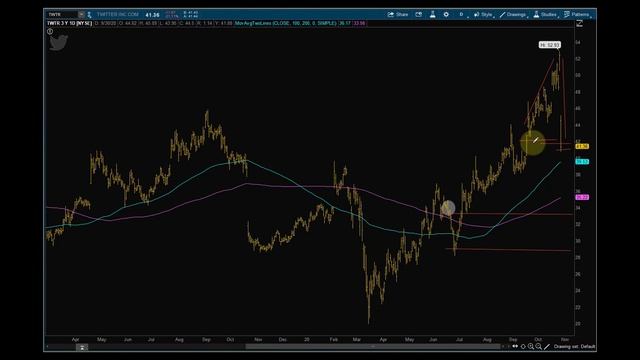Click the drawing tool pencil icon at bottom
The height and width of the screenshot is (360, 640).
point(547,347)
